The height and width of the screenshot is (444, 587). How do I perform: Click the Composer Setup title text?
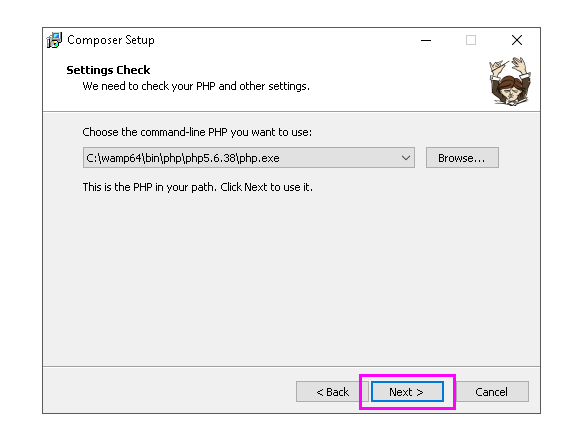111,40
